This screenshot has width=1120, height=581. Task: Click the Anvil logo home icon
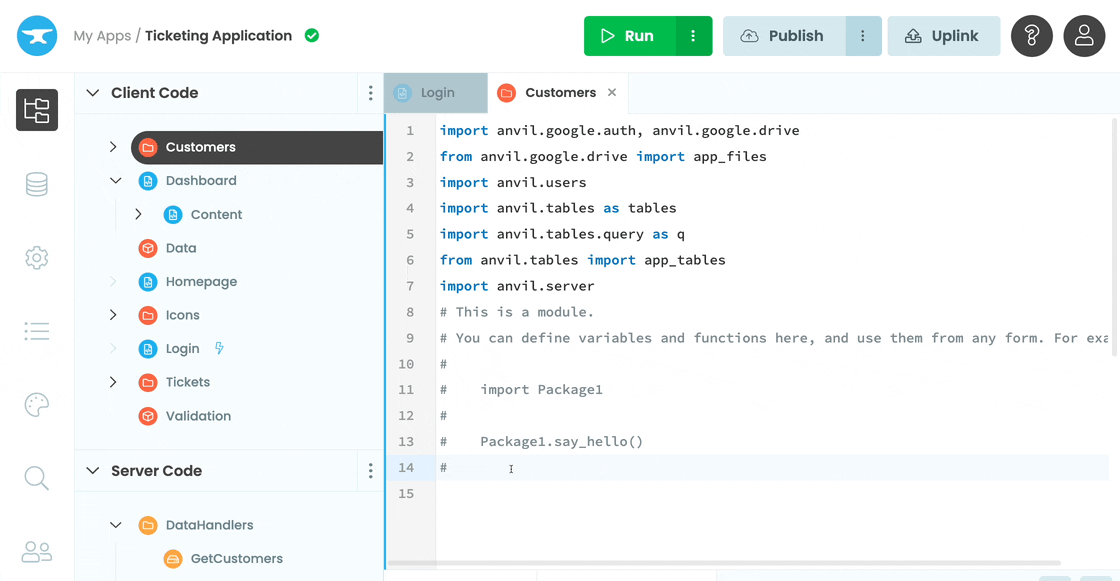pyautogui.click(x=37, y=36)
